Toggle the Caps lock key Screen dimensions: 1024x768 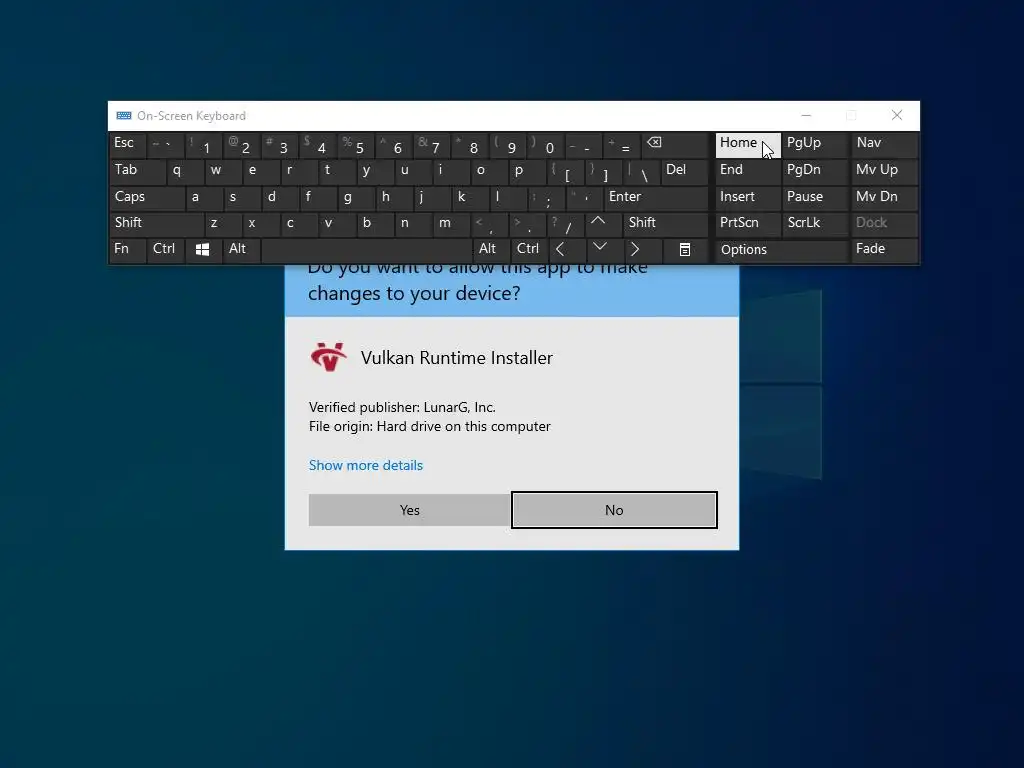tap(147, 197)
